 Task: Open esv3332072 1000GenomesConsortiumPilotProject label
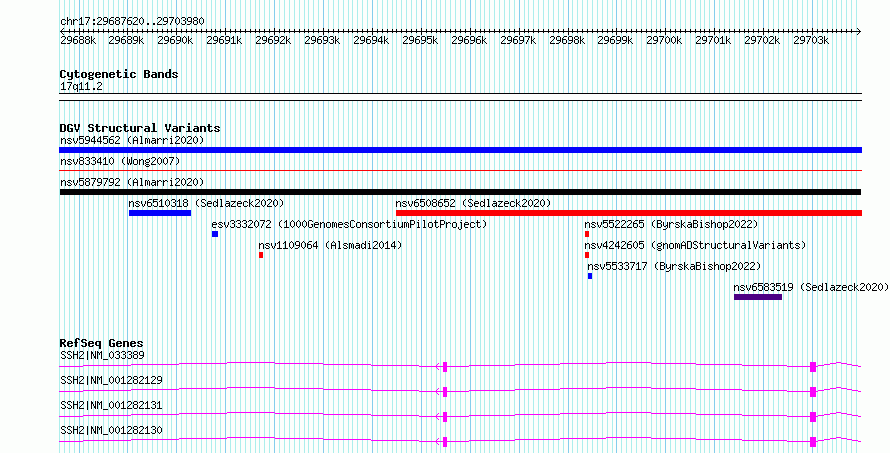coord(350,224)
